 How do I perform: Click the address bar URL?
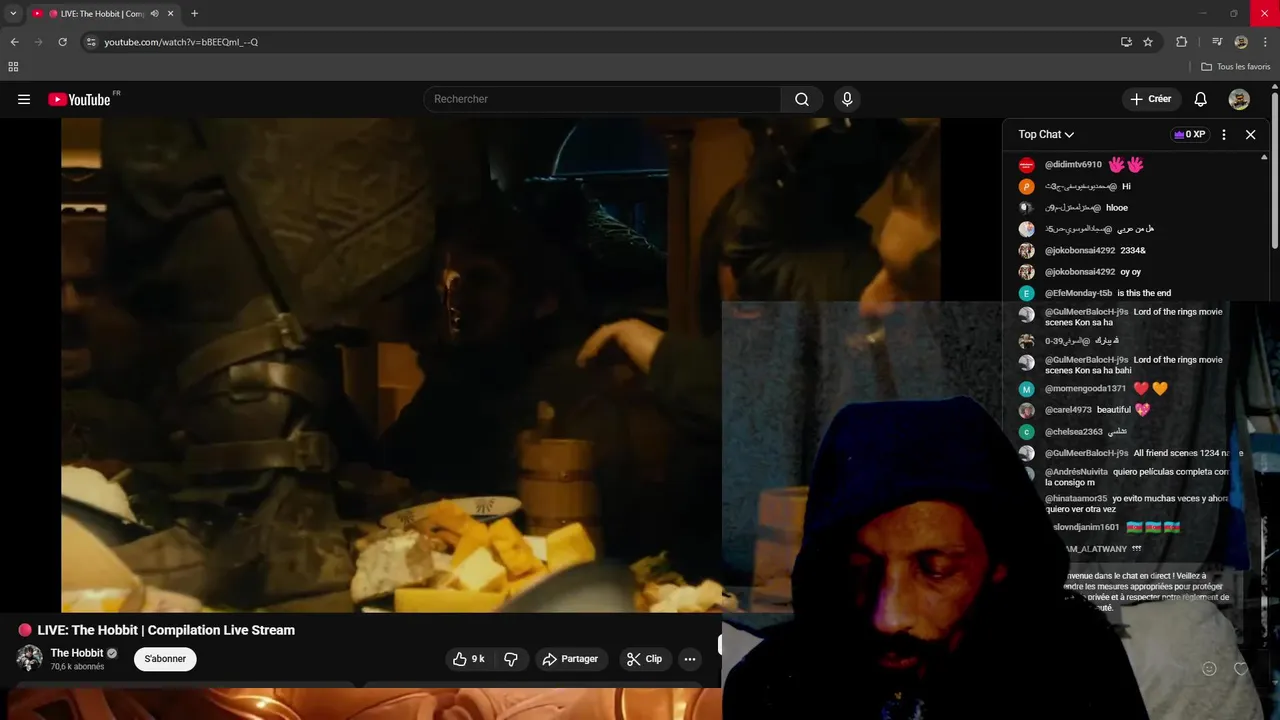coord(181,42)
